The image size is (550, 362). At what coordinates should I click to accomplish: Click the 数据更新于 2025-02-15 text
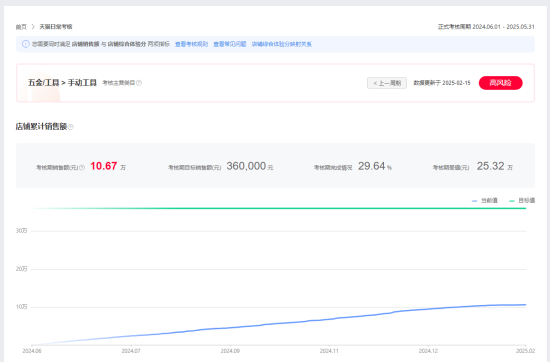[442, 83]
